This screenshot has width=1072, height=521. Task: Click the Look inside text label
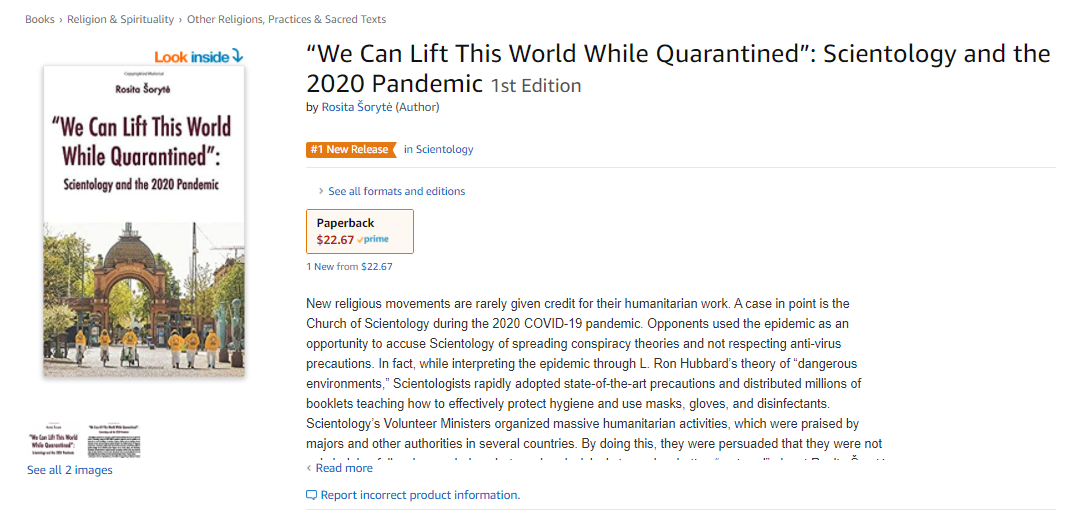191,57
